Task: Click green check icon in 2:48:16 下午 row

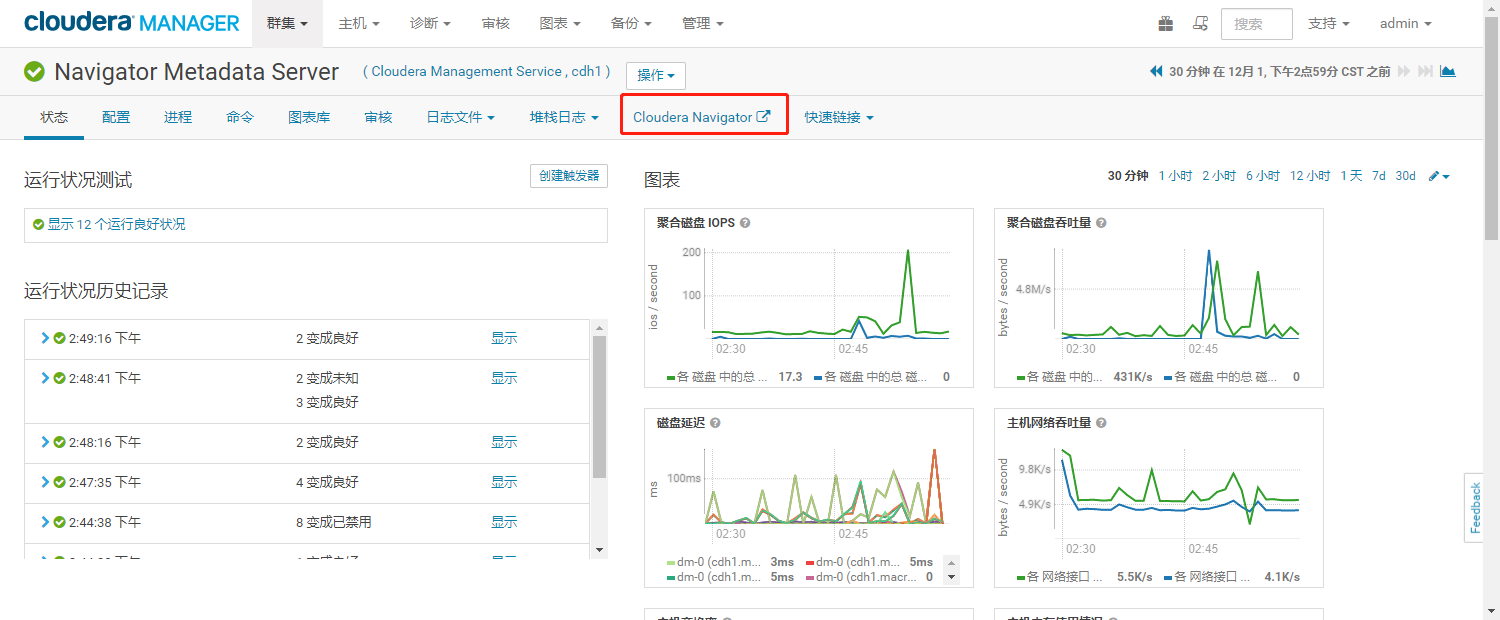Action: click(x=60, y=442)
